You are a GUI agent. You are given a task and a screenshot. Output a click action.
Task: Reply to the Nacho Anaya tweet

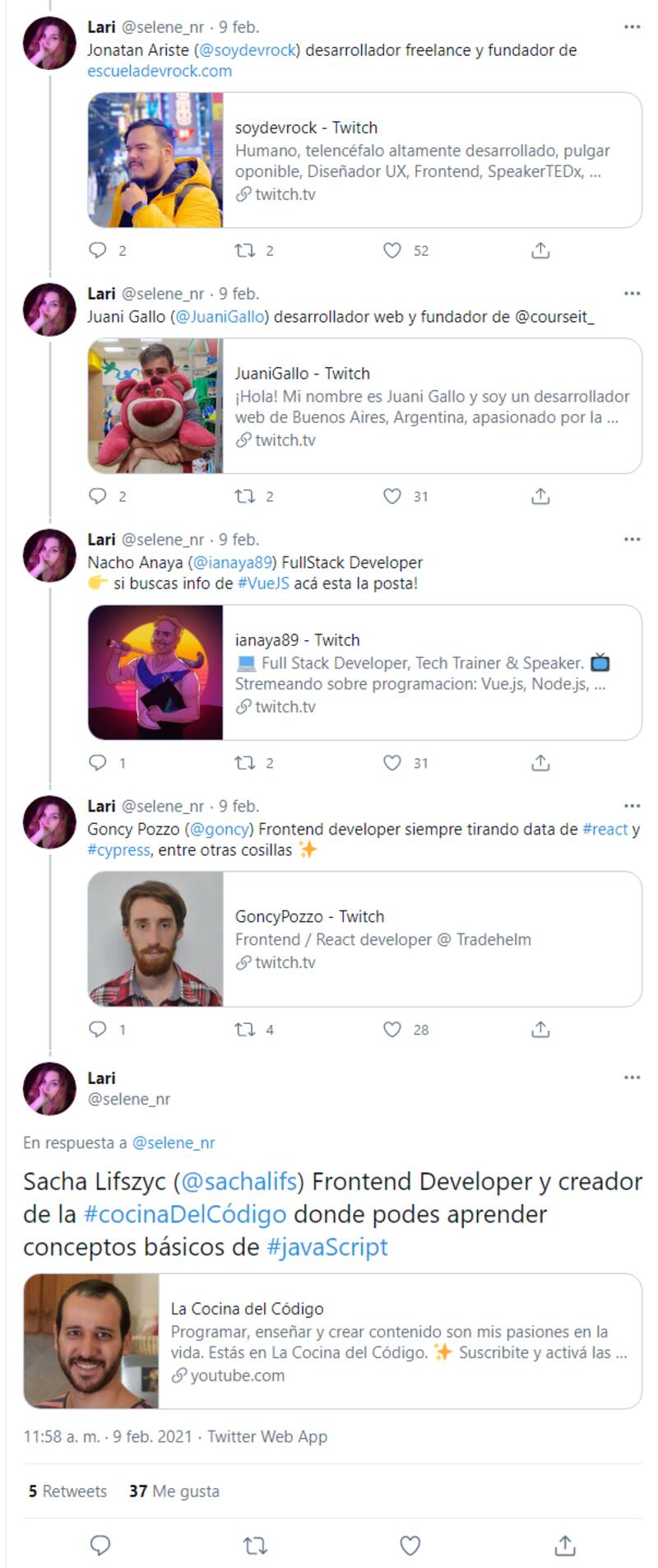(x=98, y=763)
